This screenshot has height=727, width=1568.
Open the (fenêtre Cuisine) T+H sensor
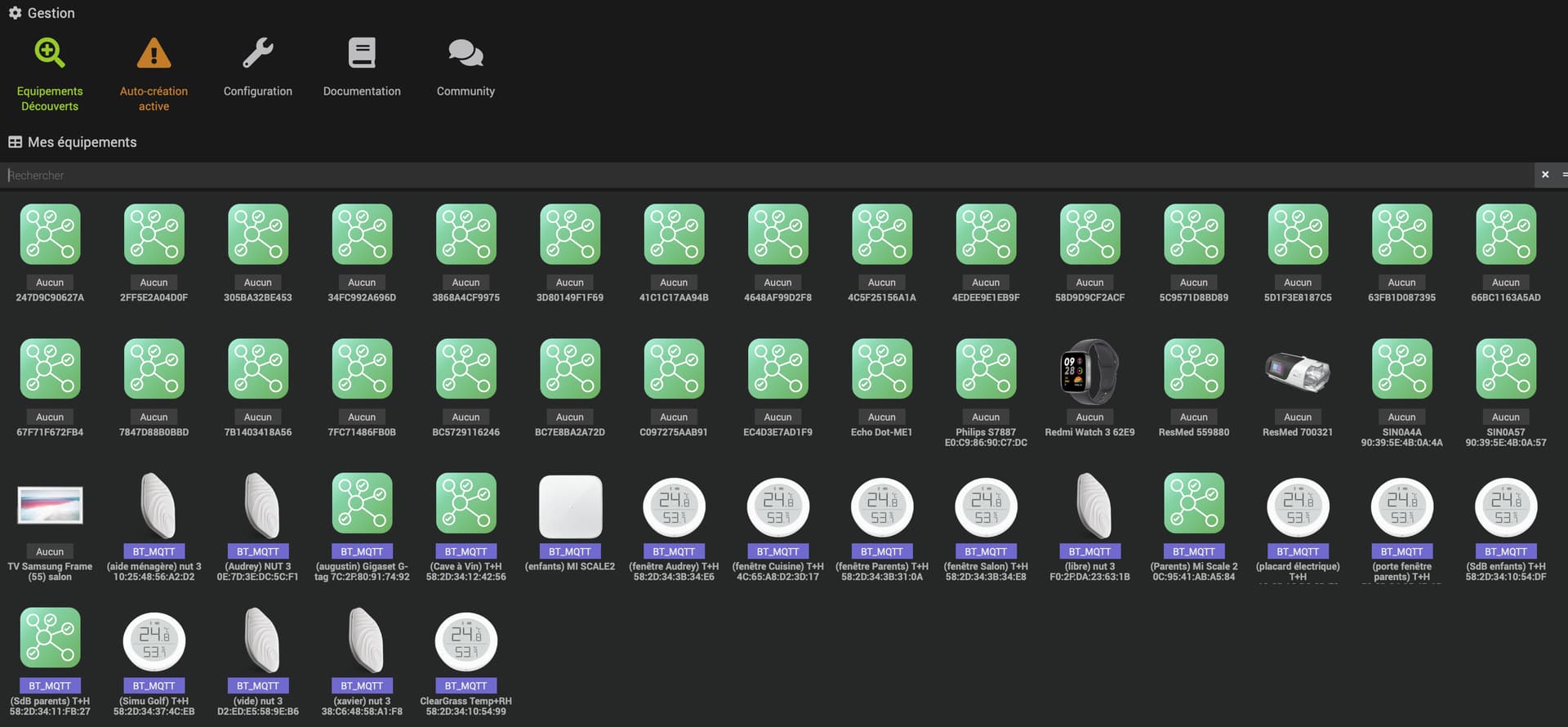(777, 506)
